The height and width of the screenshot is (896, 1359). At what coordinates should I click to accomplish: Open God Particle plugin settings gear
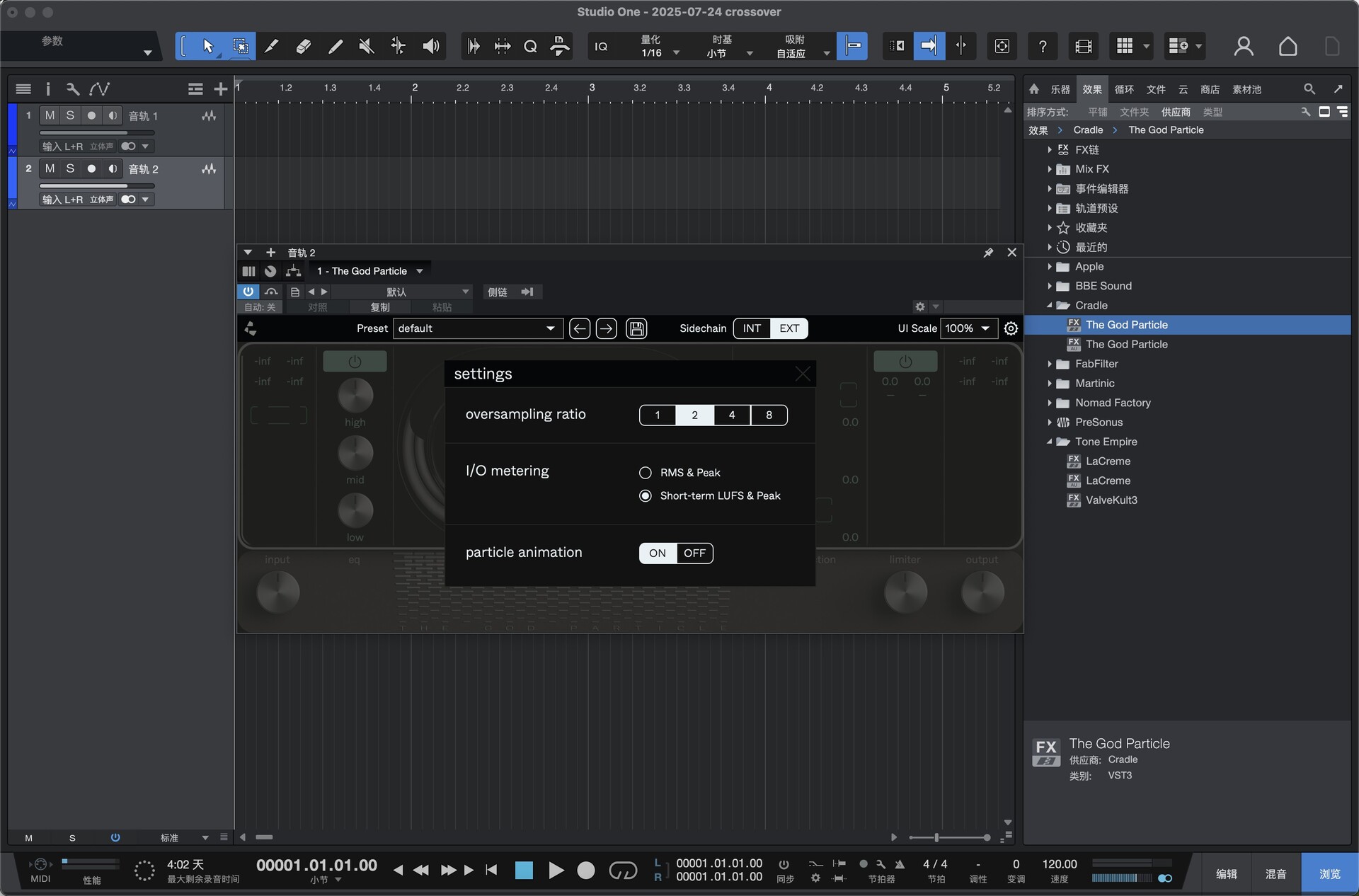[1011, 328]
